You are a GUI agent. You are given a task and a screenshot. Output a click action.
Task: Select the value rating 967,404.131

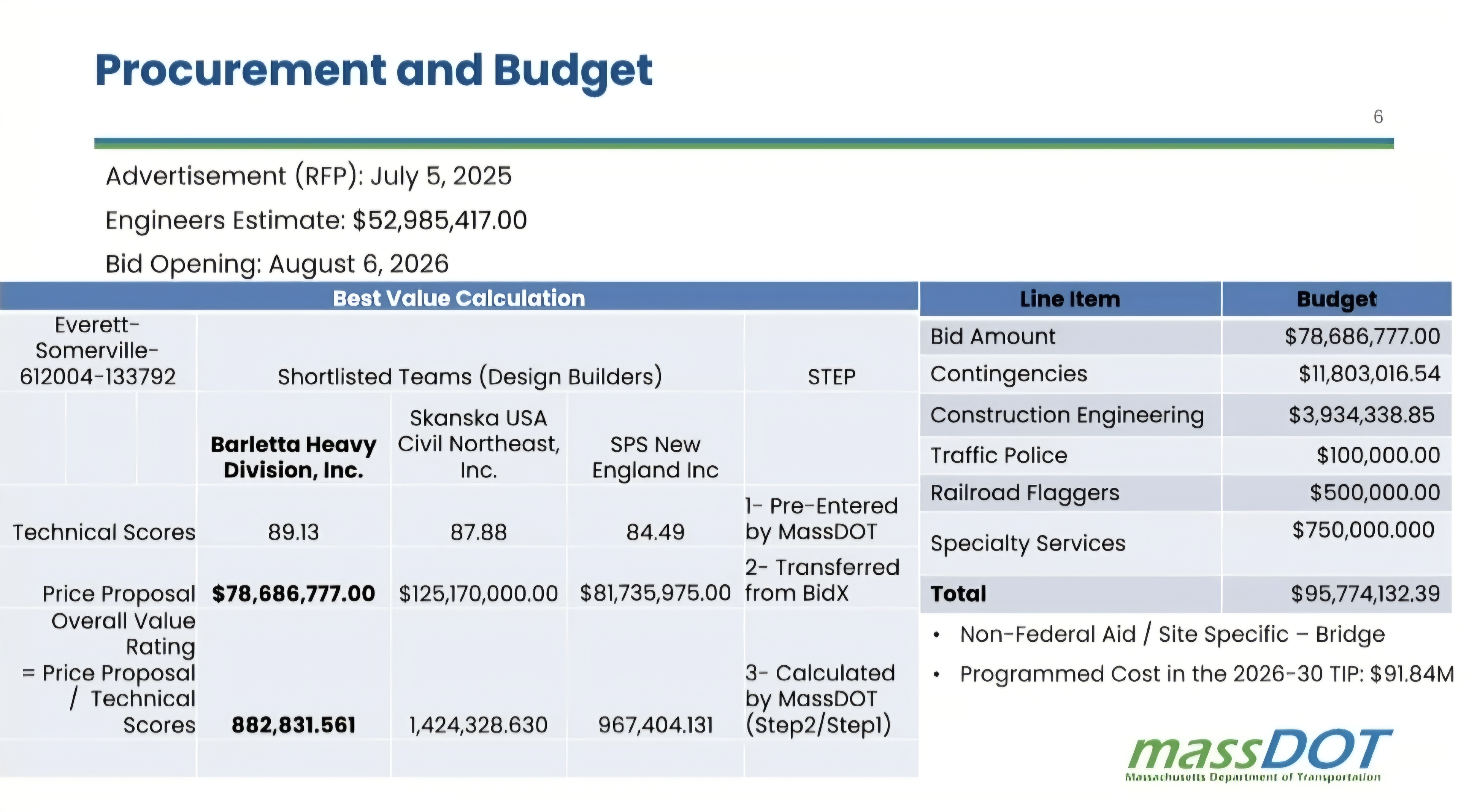(x=655, y=725)
